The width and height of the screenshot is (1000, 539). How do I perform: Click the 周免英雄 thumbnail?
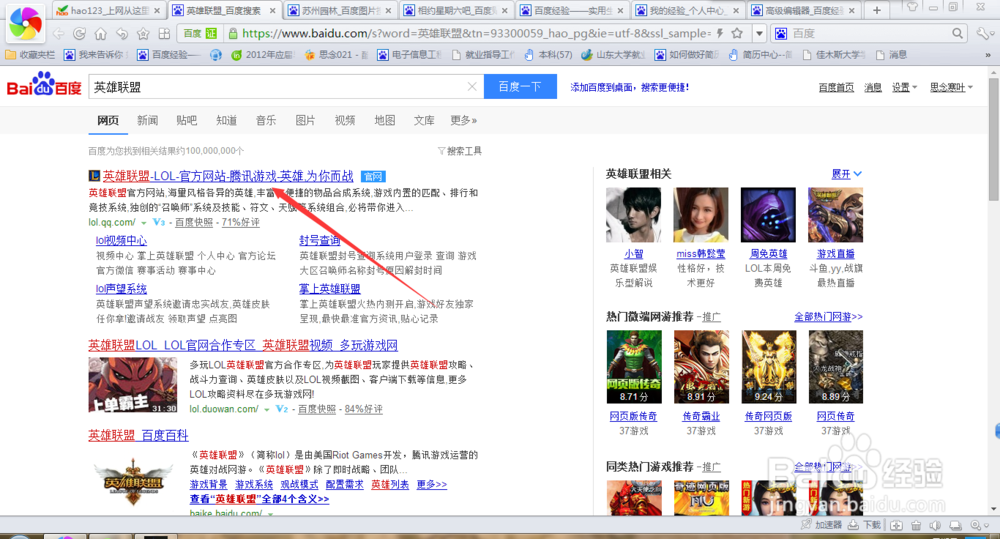pyautogui.click(x=768, y=215)
